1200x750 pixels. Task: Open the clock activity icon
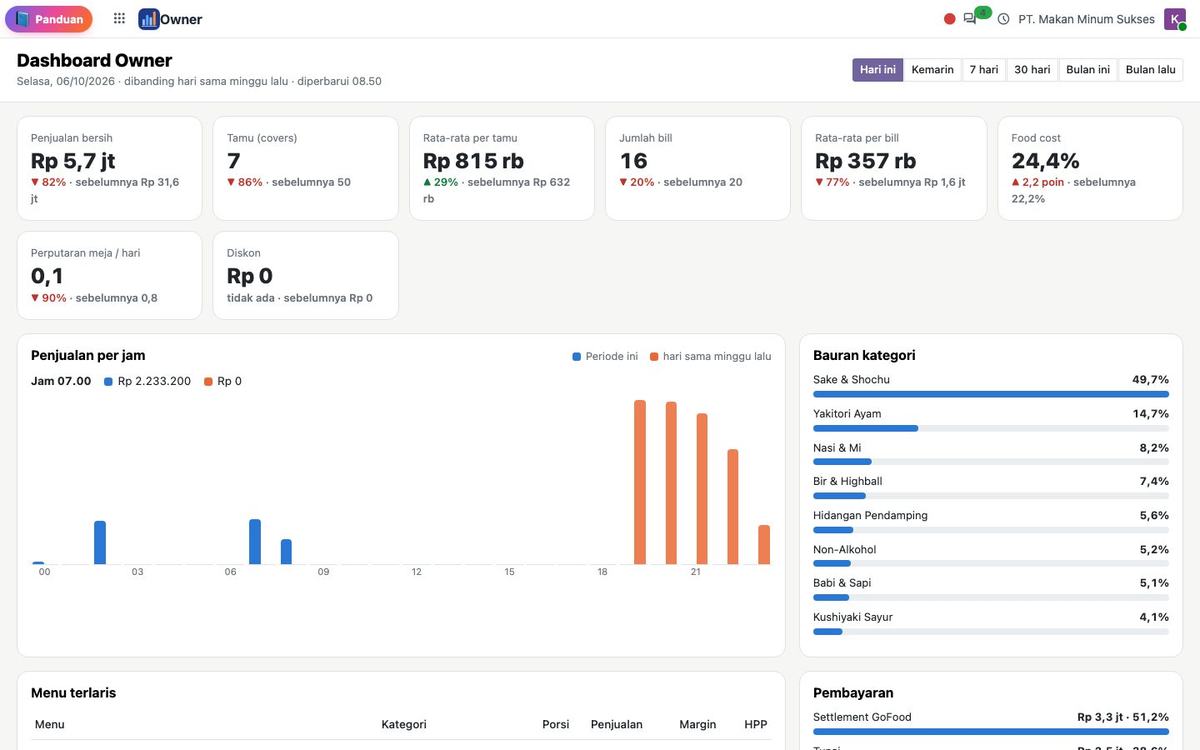(1003, 19)
